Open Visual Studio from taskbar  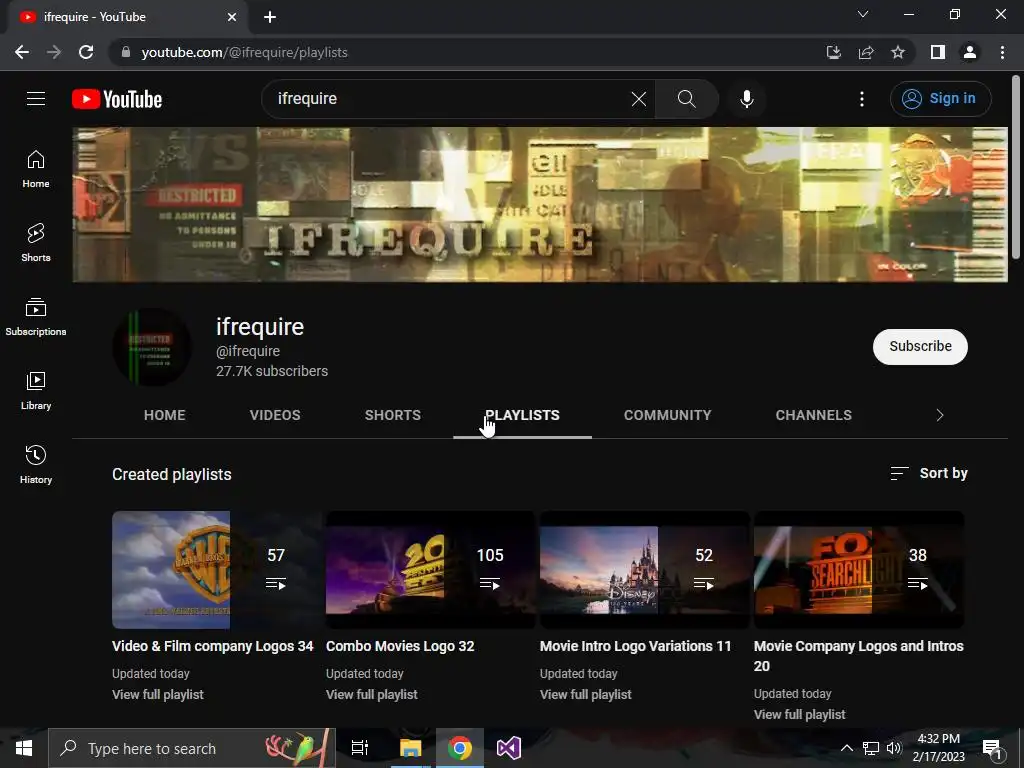tap(509, 748)
